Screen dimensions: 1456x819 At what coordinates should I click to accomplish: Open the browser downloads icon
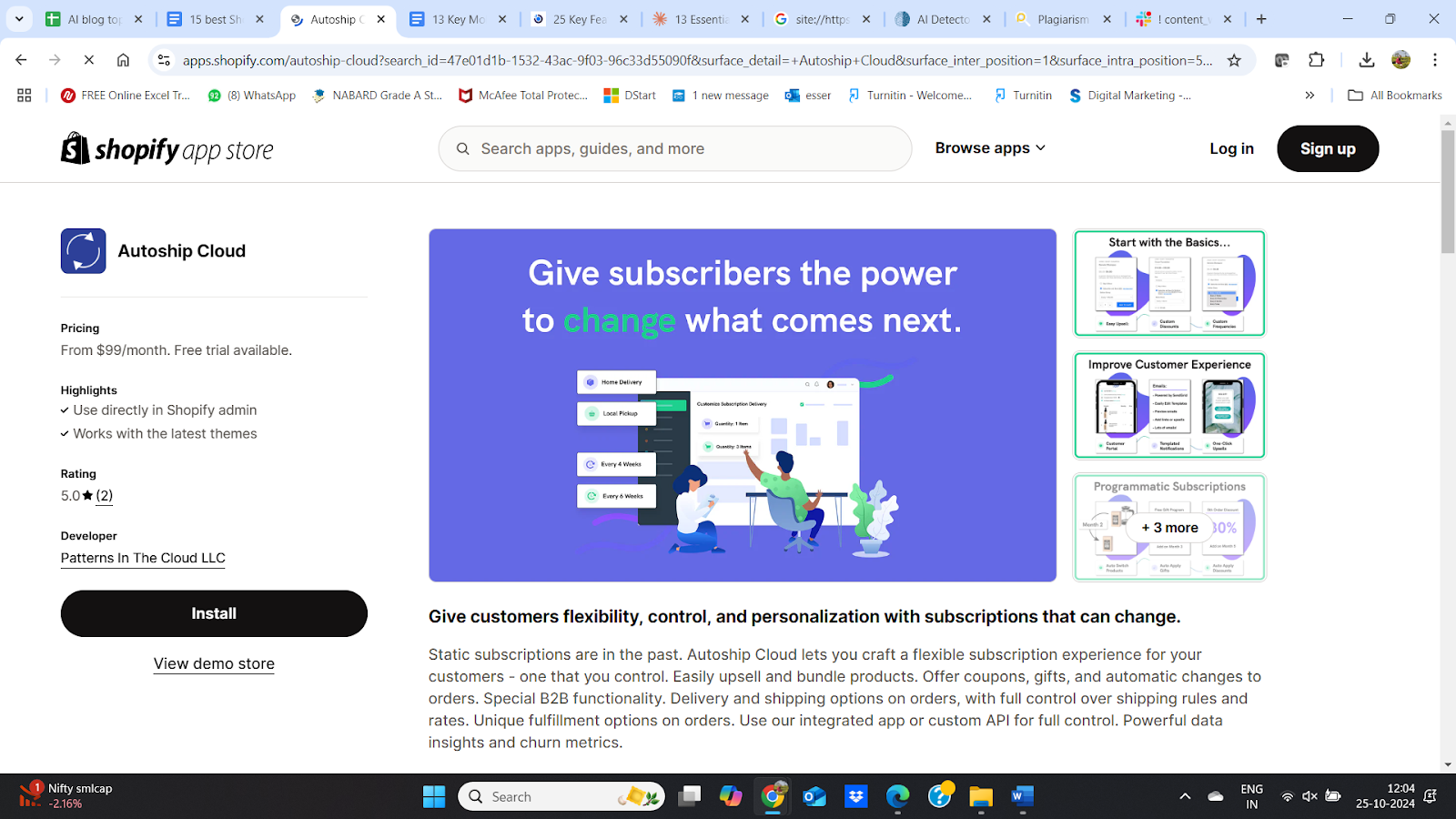1366,60
